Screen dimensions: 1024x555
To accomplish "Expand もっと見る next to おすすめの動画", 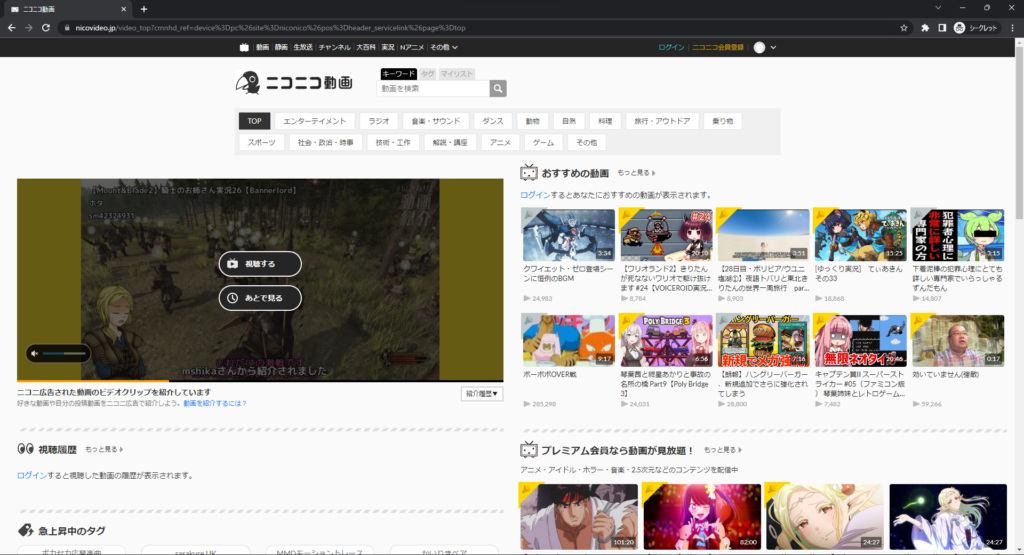I will point(636,173).
